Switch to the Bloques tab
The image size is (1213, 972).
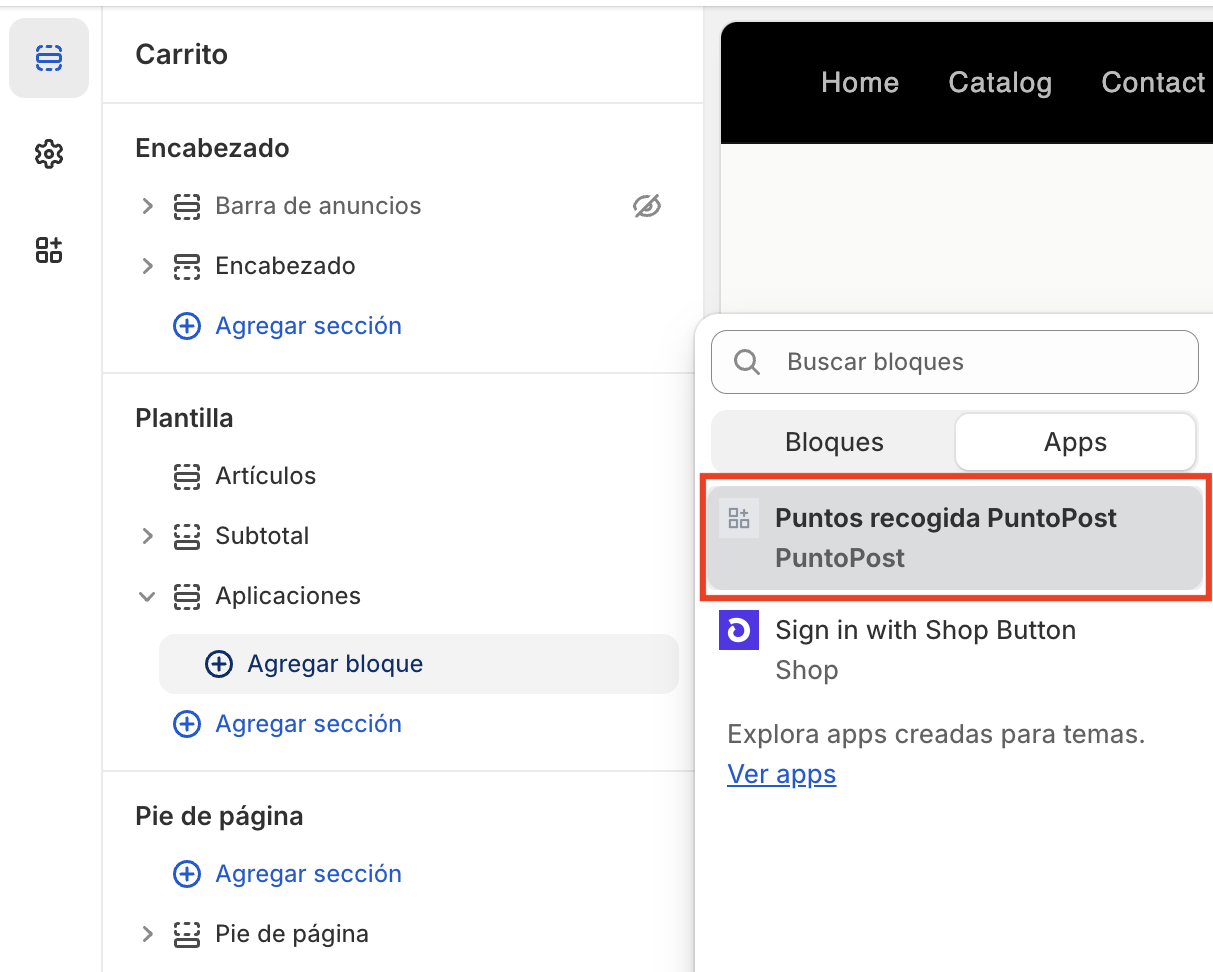click(x=834, y=441)
